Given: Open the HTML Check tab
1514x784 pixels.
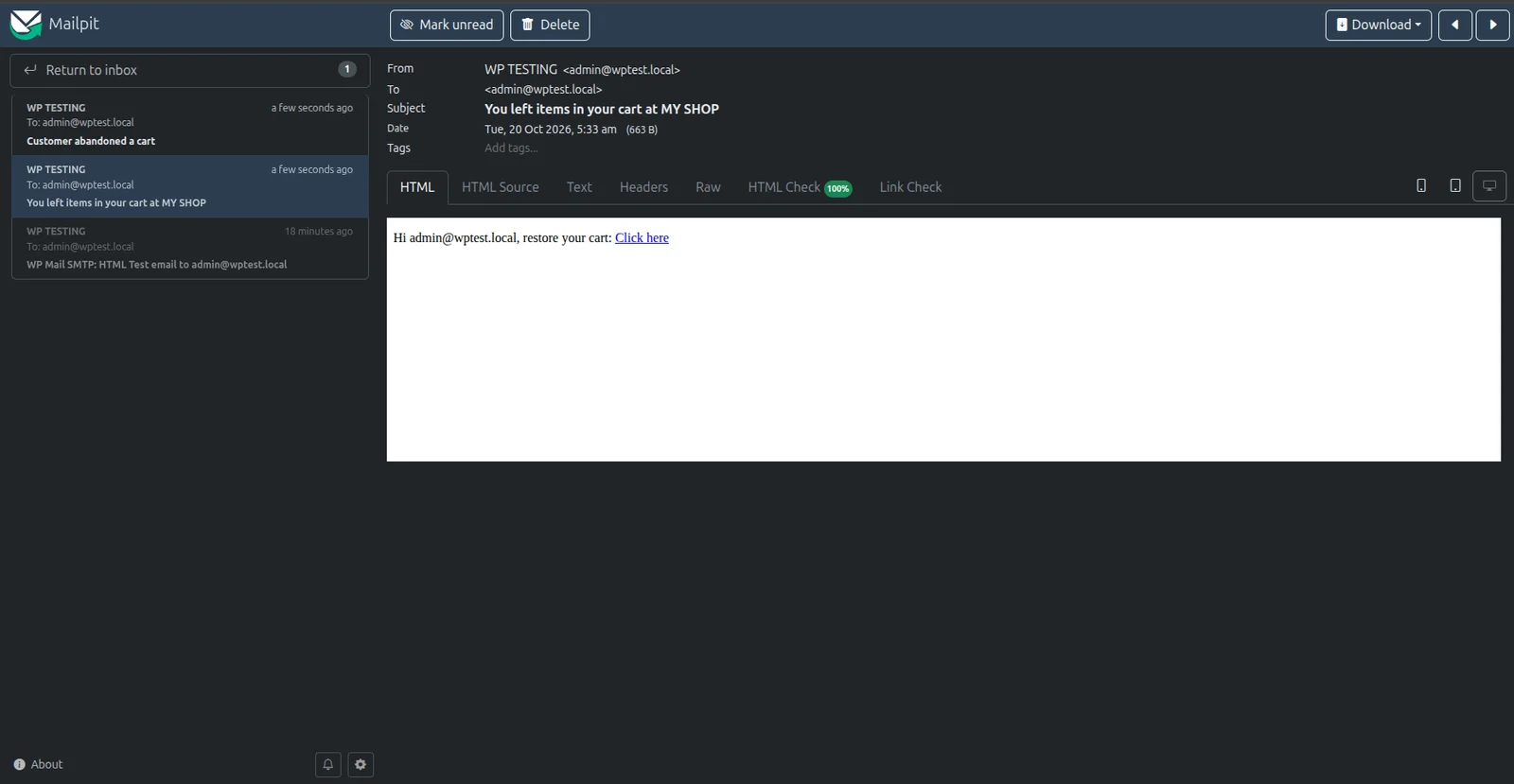Looking at the screenshot, I should [x=800, y=187].
